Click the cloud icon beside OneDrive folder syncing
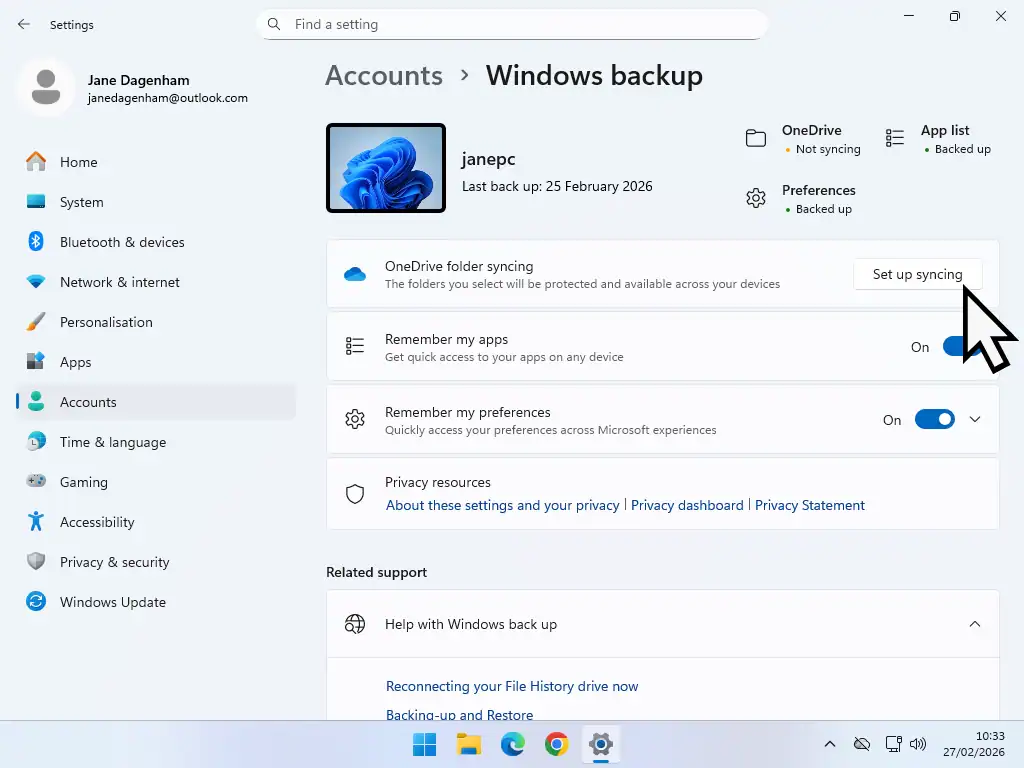 coord(355,274)
